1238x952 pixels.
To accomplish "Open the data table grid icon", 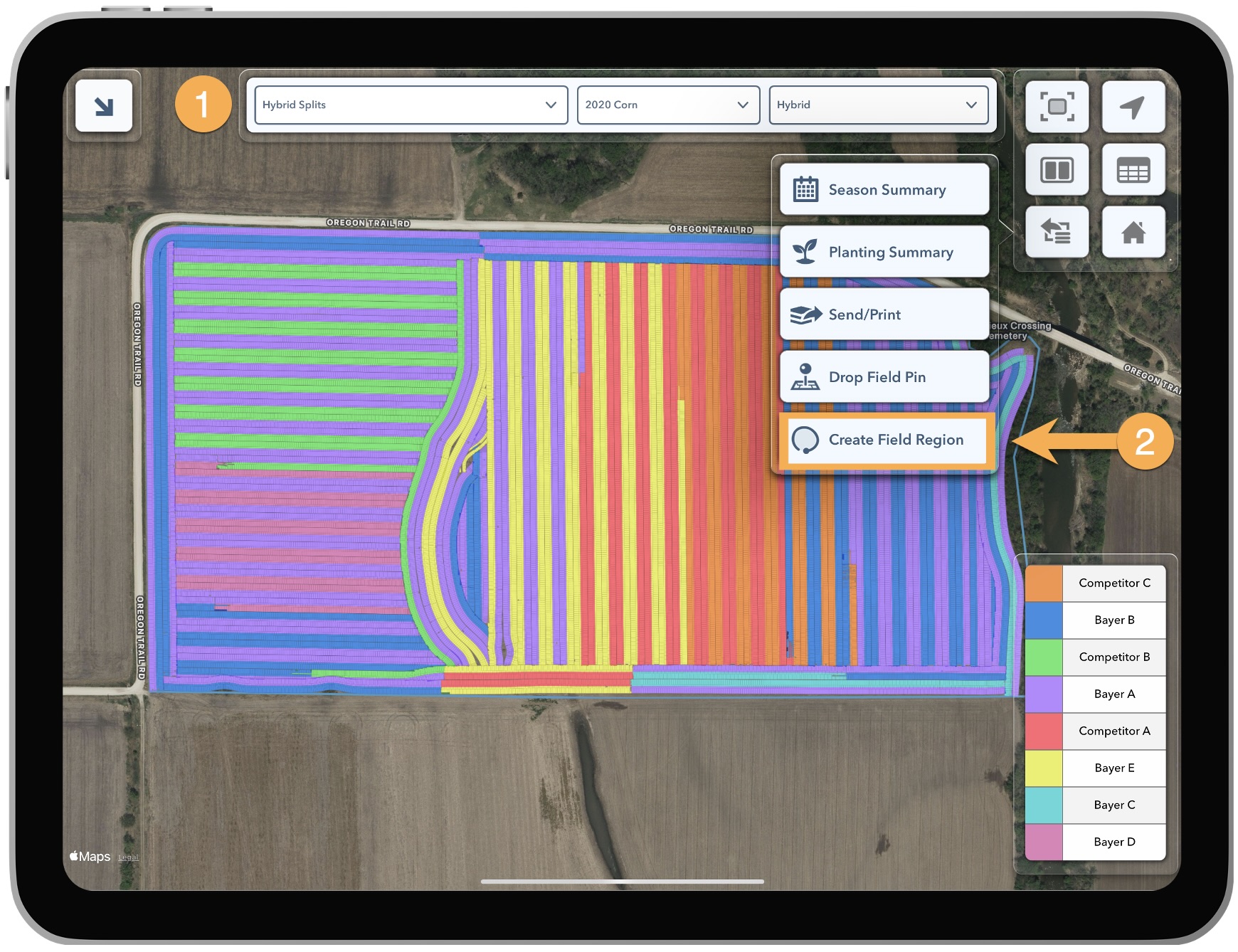I will 1133,169.
